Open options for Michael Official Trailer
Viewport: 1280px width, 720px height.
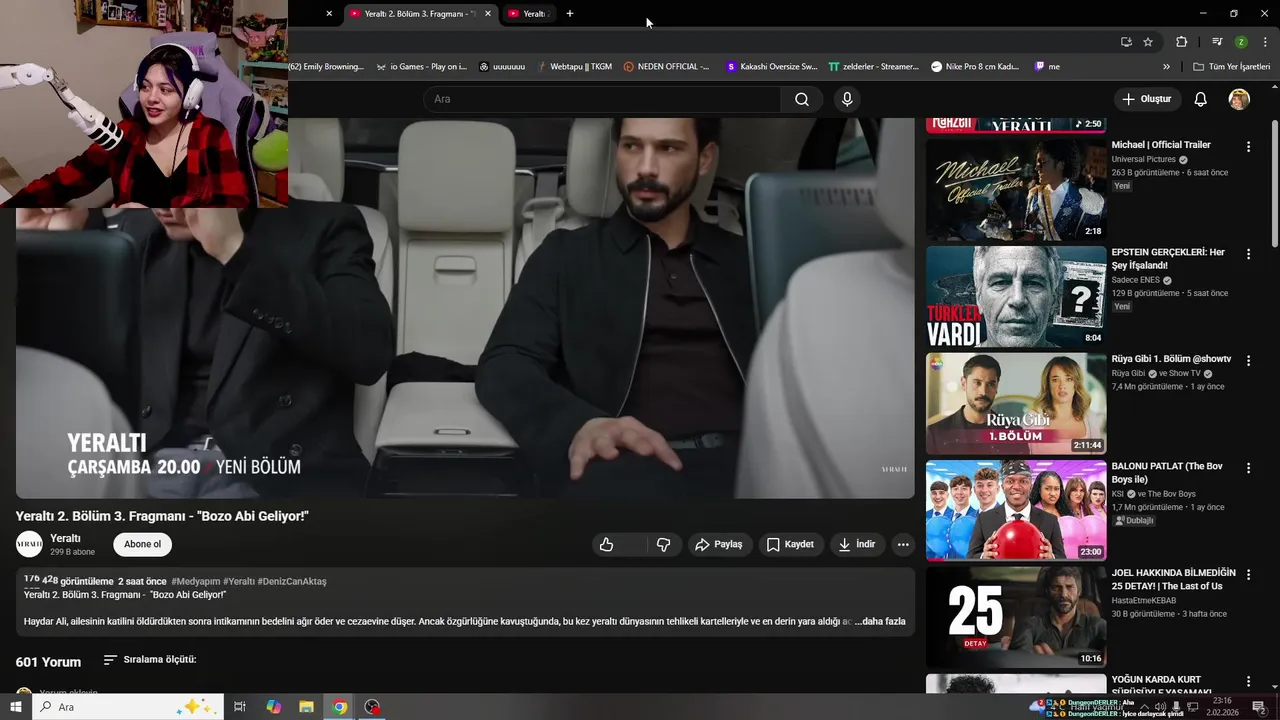click(x=1248, y=147)
